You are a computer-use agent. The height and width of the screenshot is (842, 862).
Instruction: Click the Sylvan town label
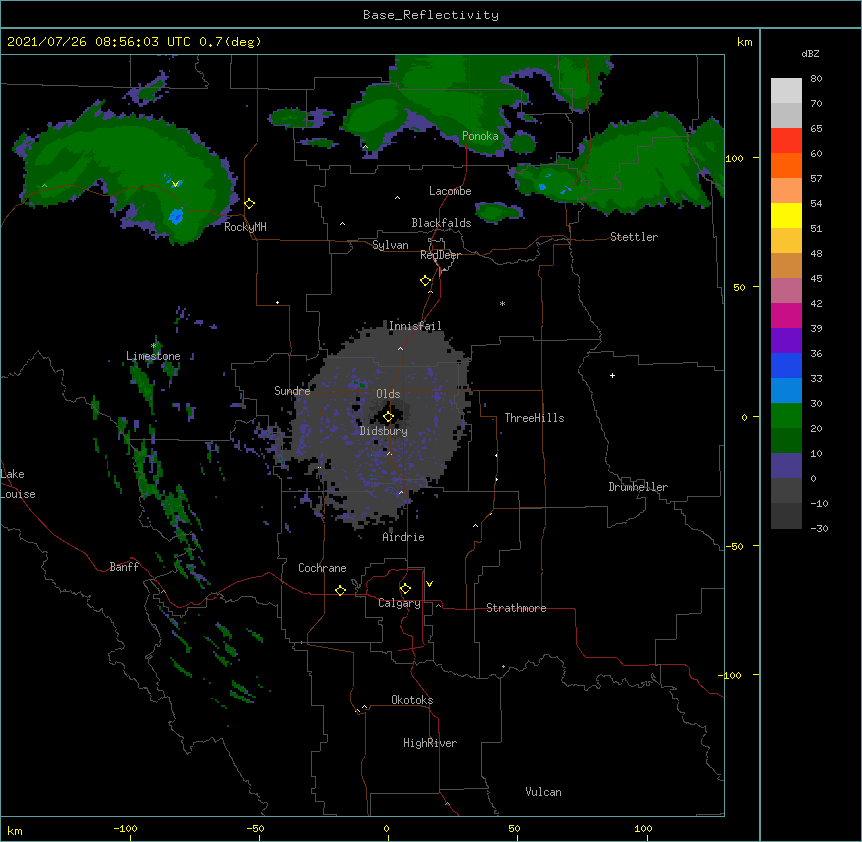(390, 245)
